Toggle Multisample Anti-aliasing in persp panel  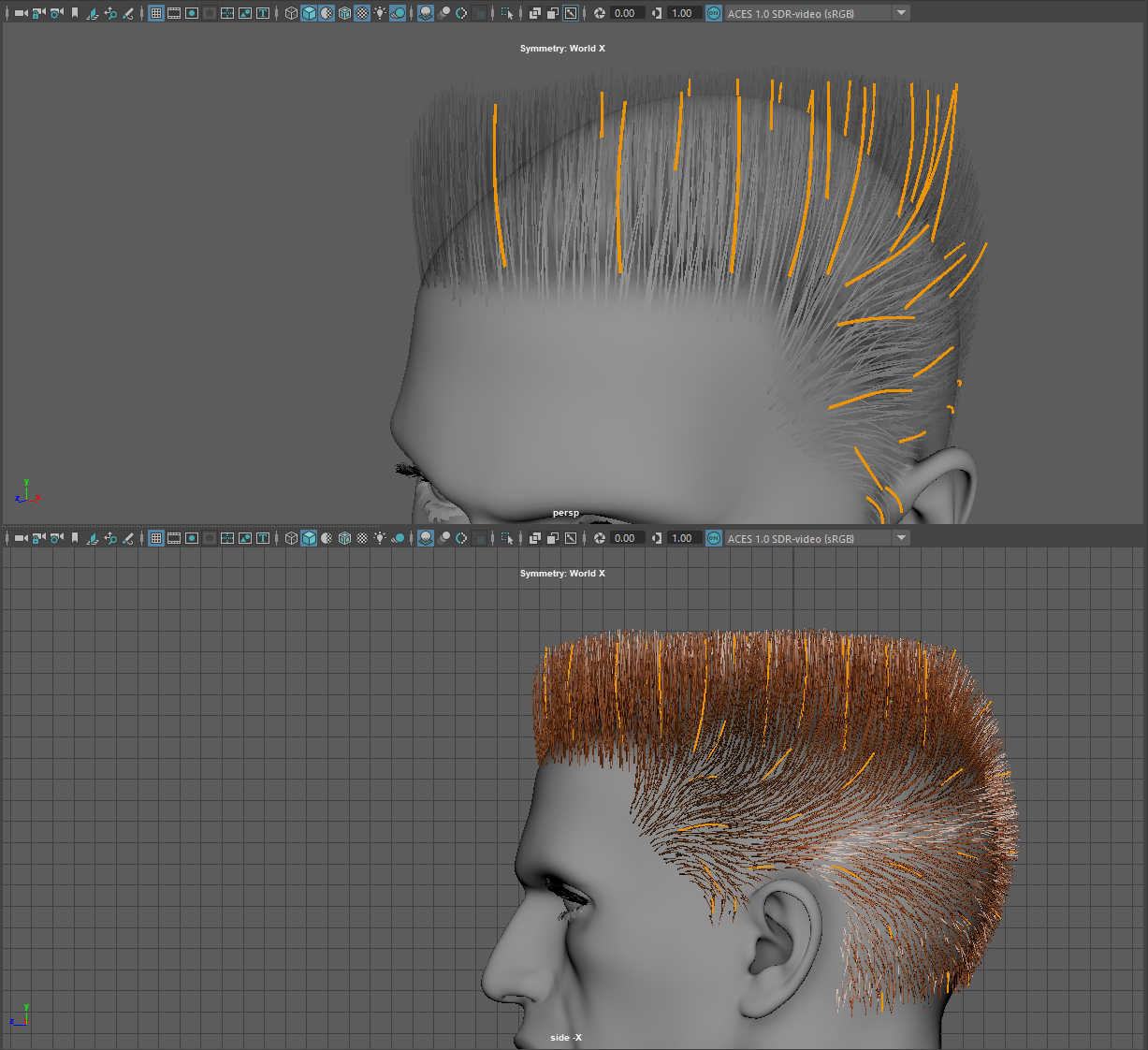click(461, 13)
